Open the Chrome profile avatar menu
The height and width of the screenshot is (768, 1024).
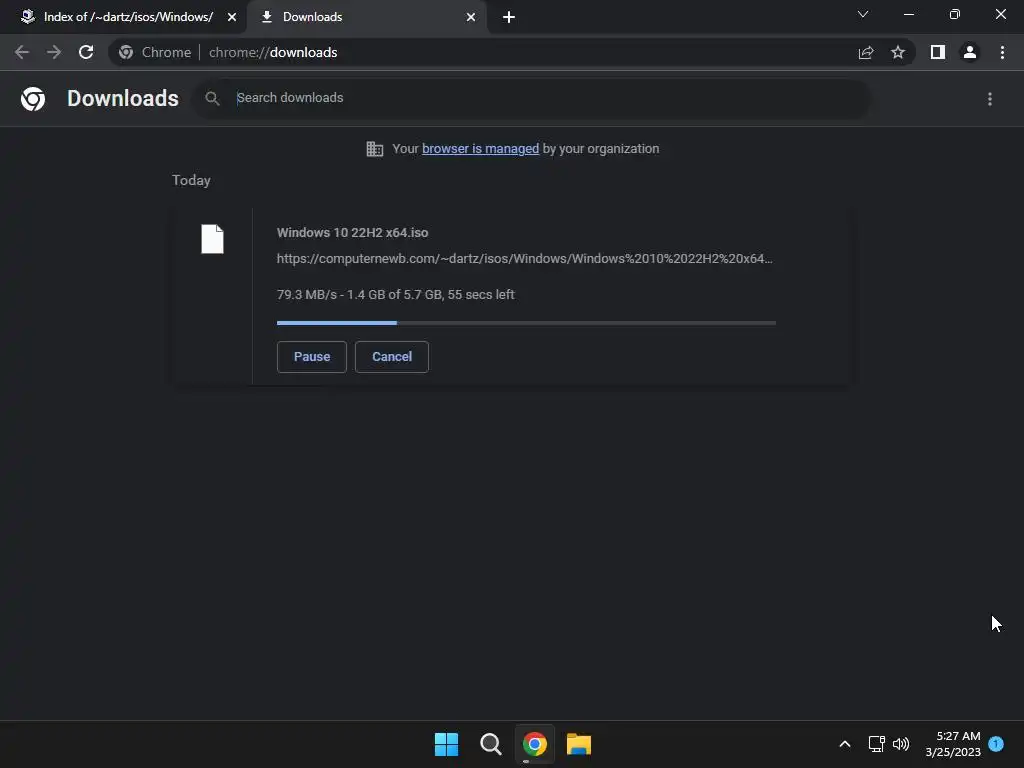click(970, 52)
